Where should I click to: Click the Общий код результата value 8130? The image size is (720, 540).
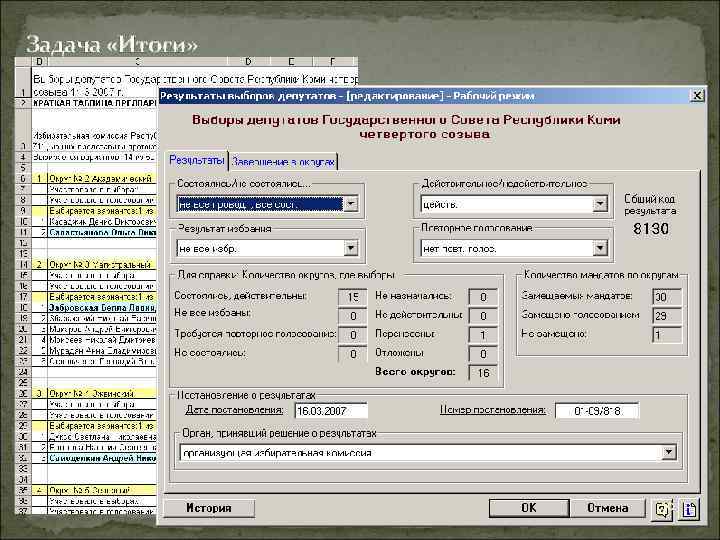coord(651,228)
